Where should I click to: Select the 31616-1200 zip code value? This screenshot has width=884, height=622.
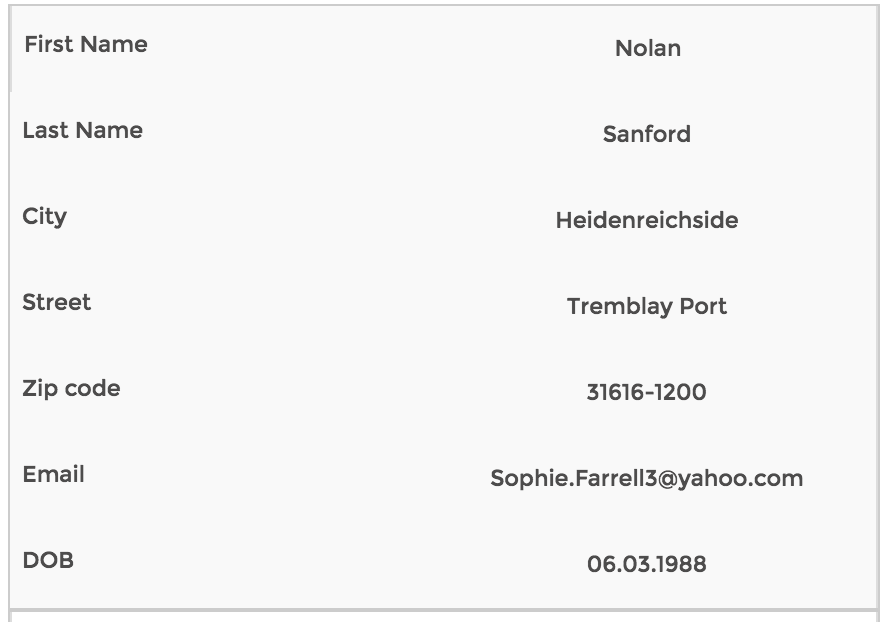(646, 392)
